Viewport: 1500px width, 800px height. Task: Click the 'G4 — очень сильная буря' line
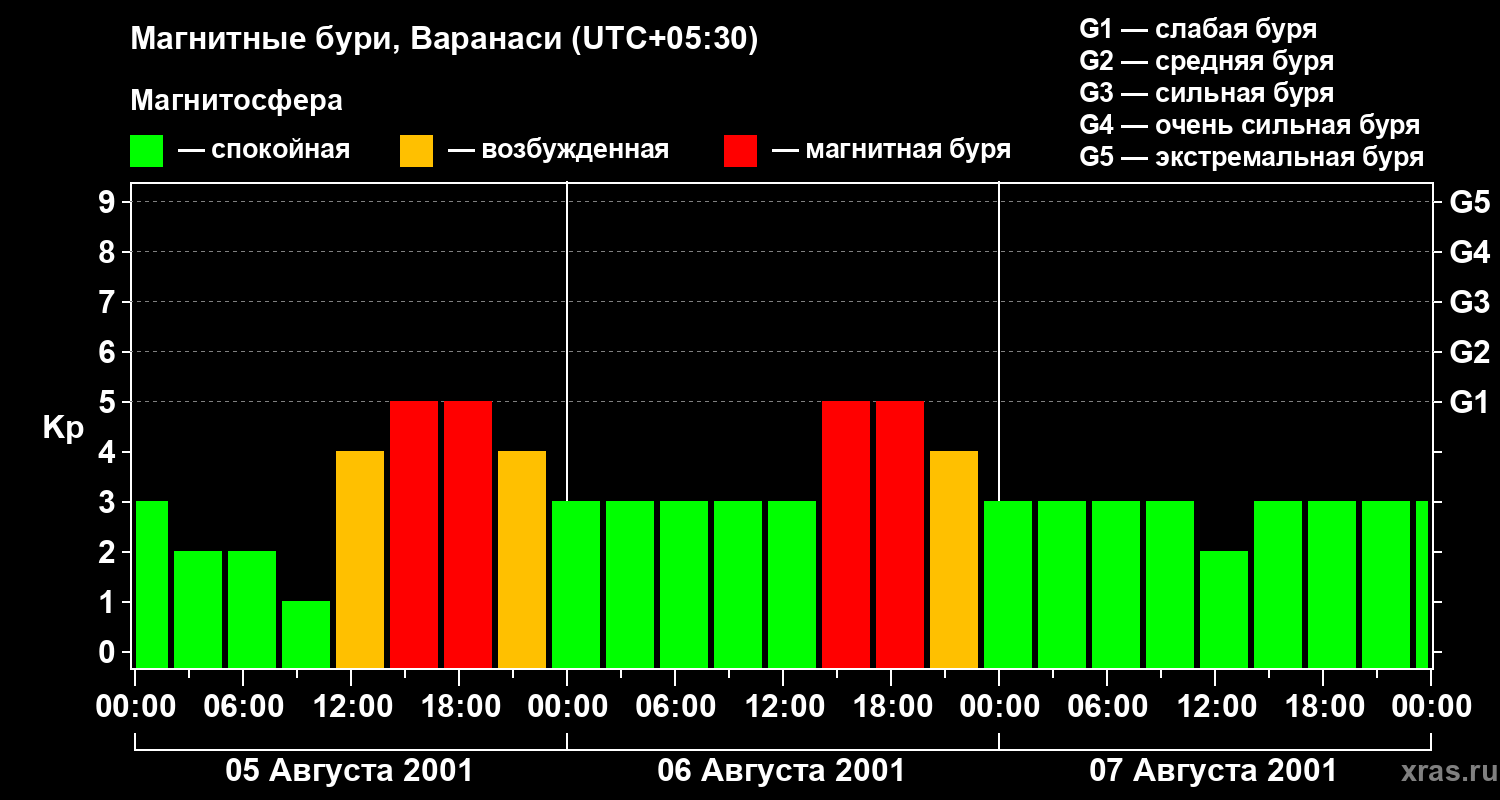[1249, 124]
